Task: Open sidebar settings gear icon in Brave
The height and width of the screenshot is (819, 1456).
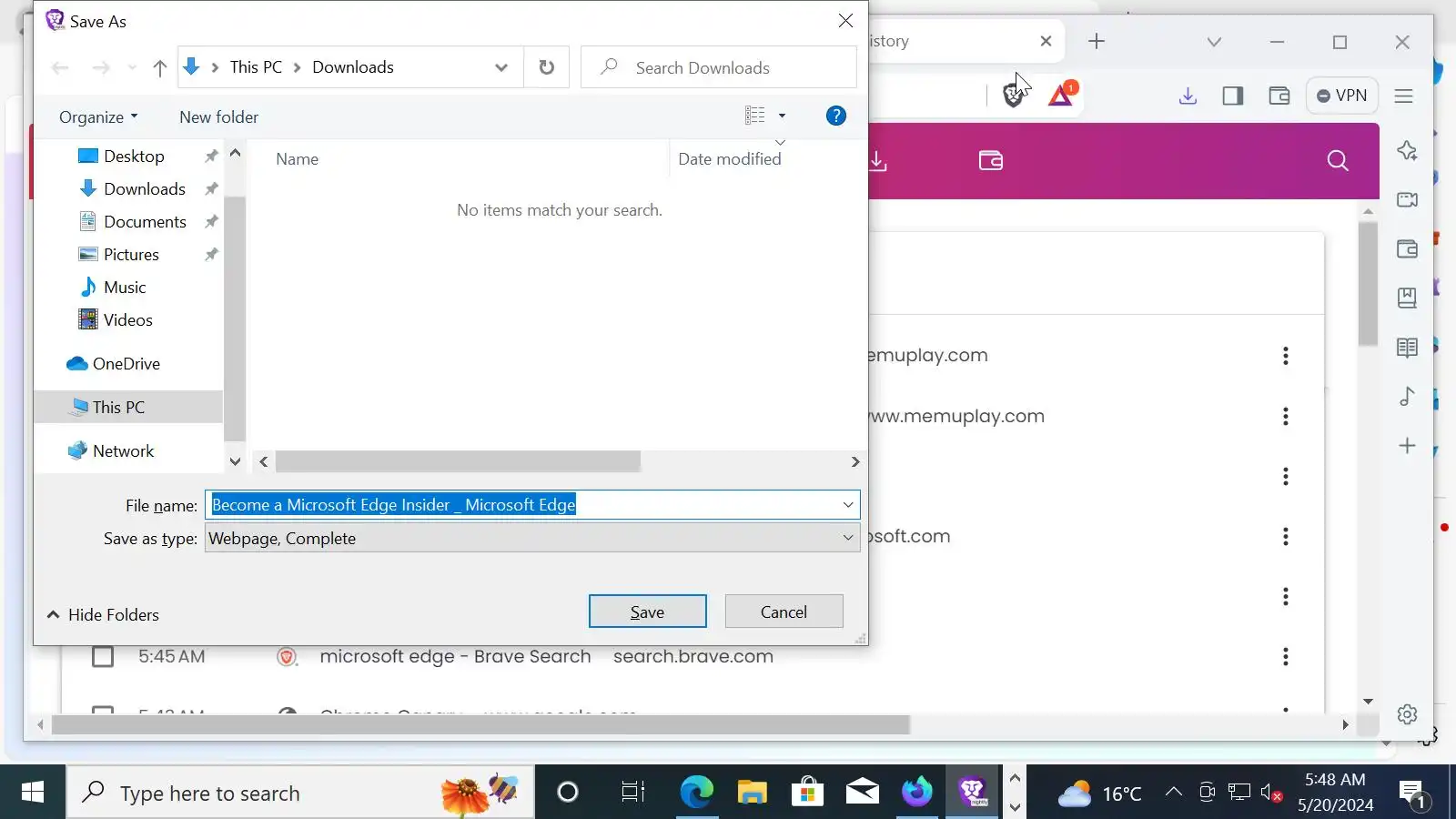Action: (1408, 714)
